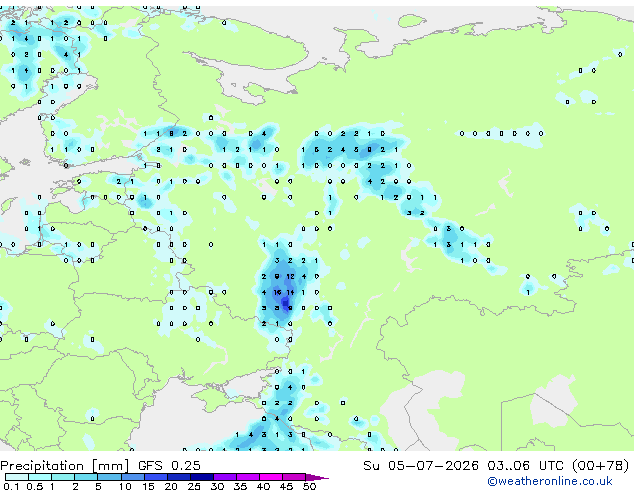634x490 pixels.
Task: Click the "(00+78)" forecast offset text
Action: (x=600, y=466)
